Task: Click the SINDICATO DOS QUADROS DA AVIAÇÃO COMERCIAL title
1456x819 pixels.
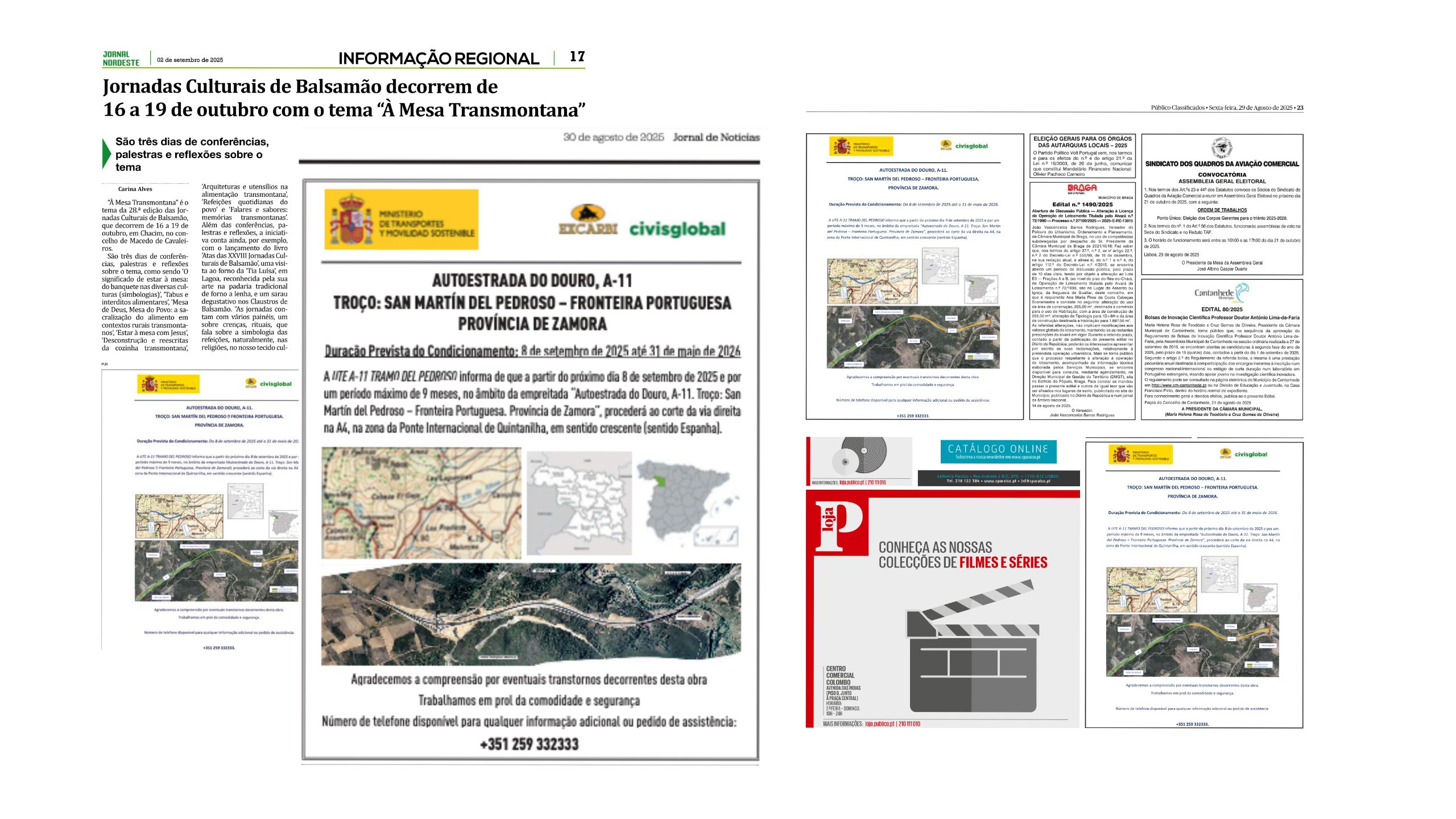Action: [x=1222, y=164]
